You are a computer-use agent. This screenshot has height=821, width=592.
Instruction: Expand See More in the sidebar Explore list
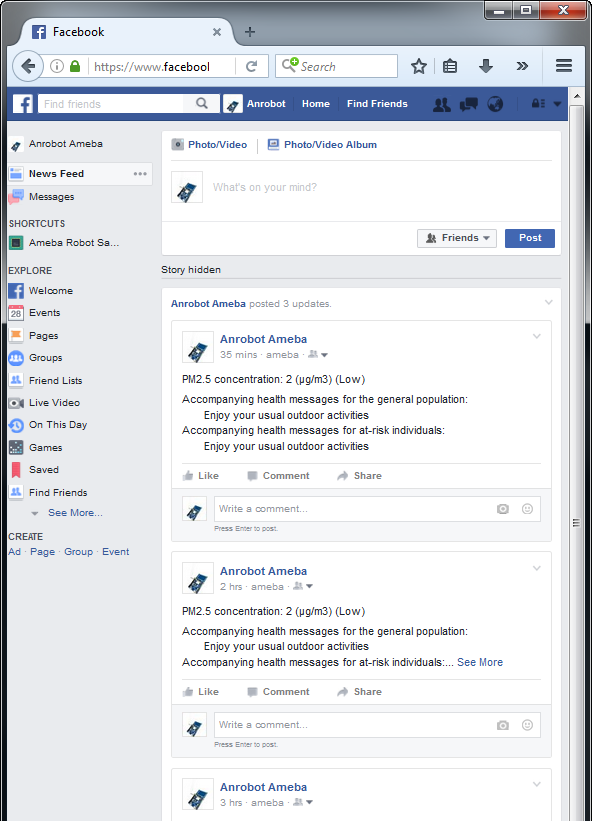tap(75, 513)
